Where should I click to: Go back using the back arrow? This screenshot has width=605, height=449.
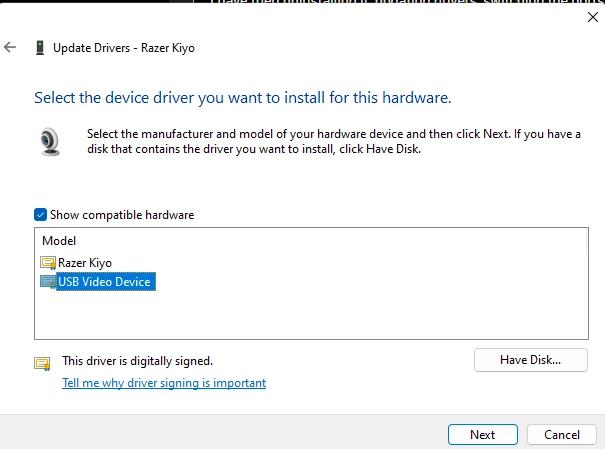tap(10, 47)
